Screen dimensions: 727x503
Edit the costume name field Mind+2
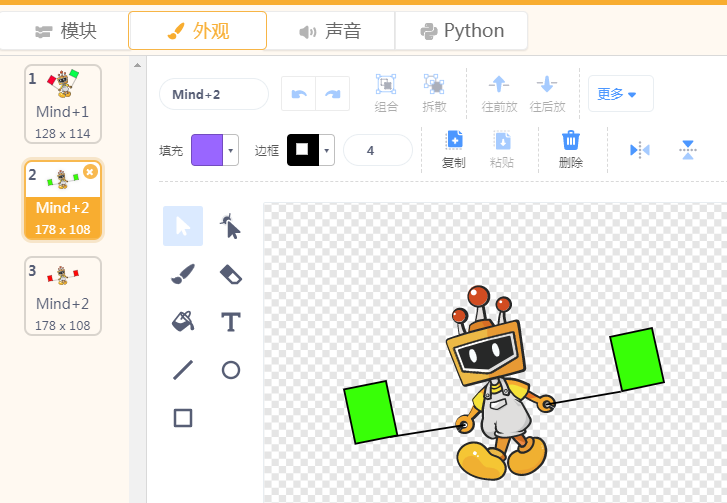point(214,94)
